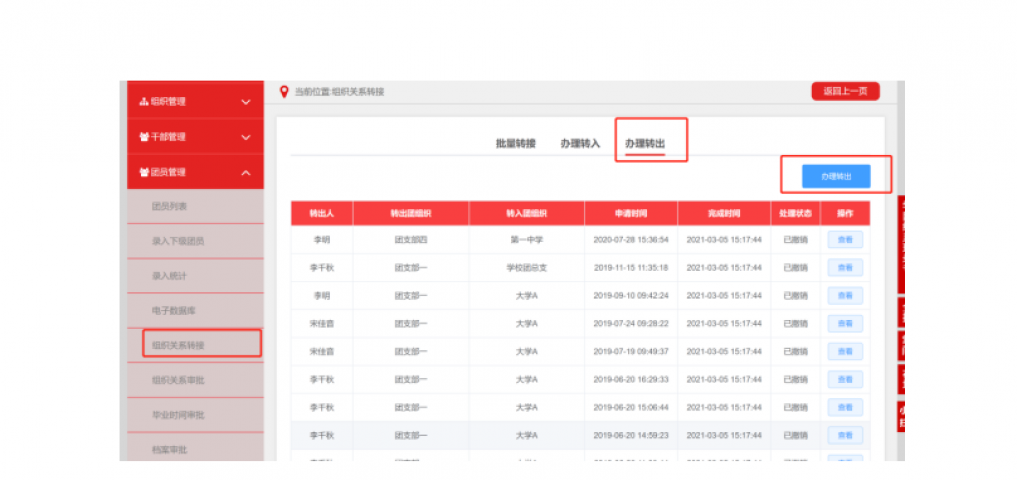Open 录入下级团员 in the sidebar
The width and height of the screenshot is (1017, 480).
(x=178, y=241)
